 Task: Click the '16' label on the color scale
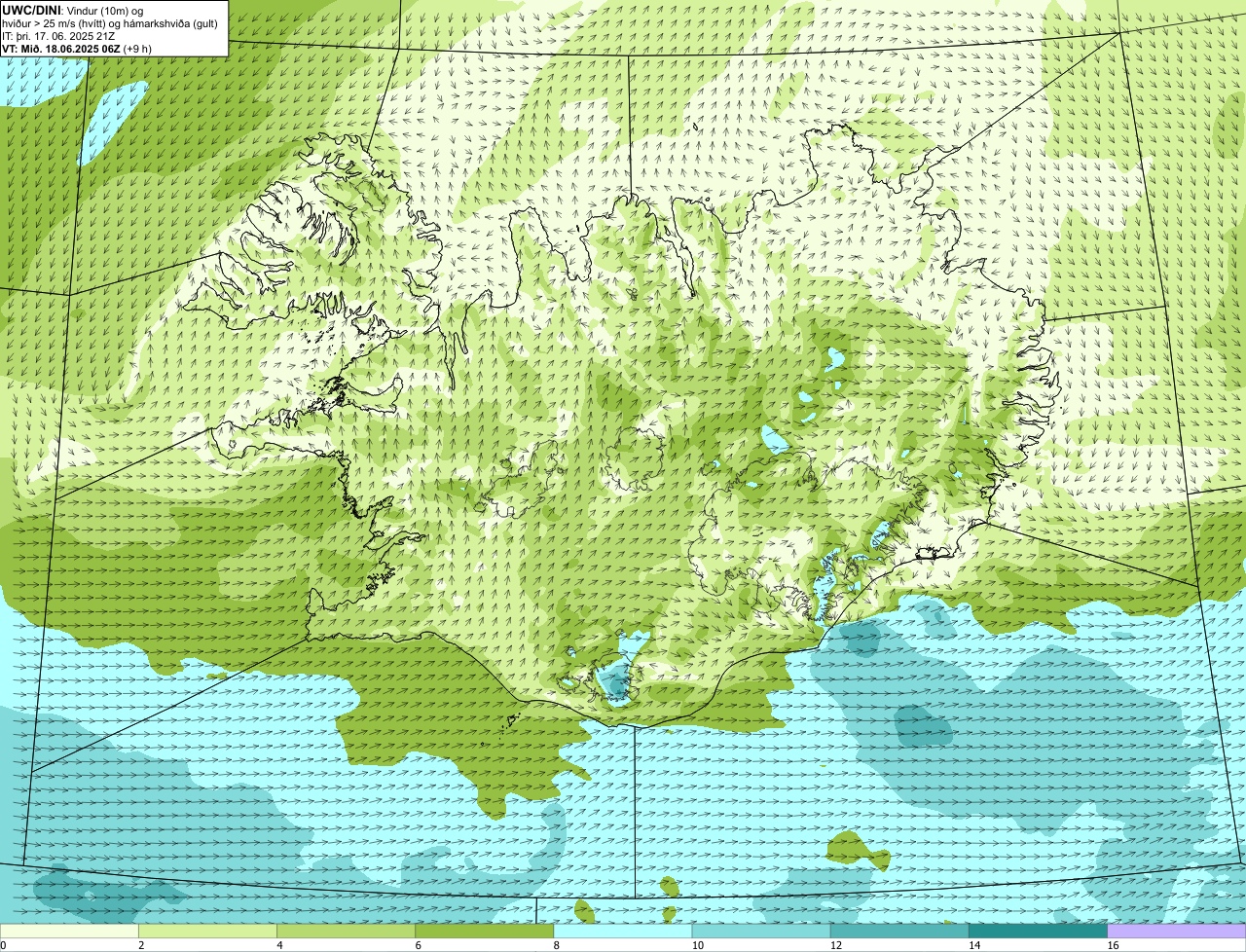[x=1113, y=945]
